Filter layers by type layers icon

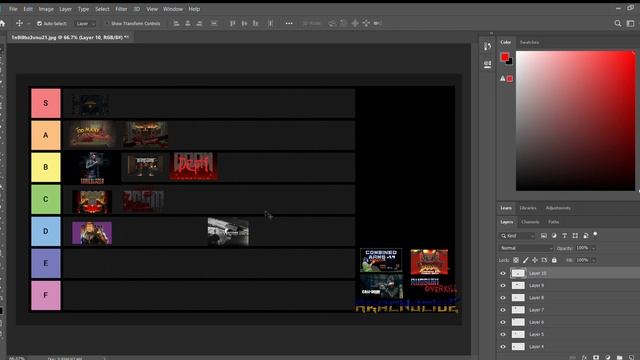(564, 236)
